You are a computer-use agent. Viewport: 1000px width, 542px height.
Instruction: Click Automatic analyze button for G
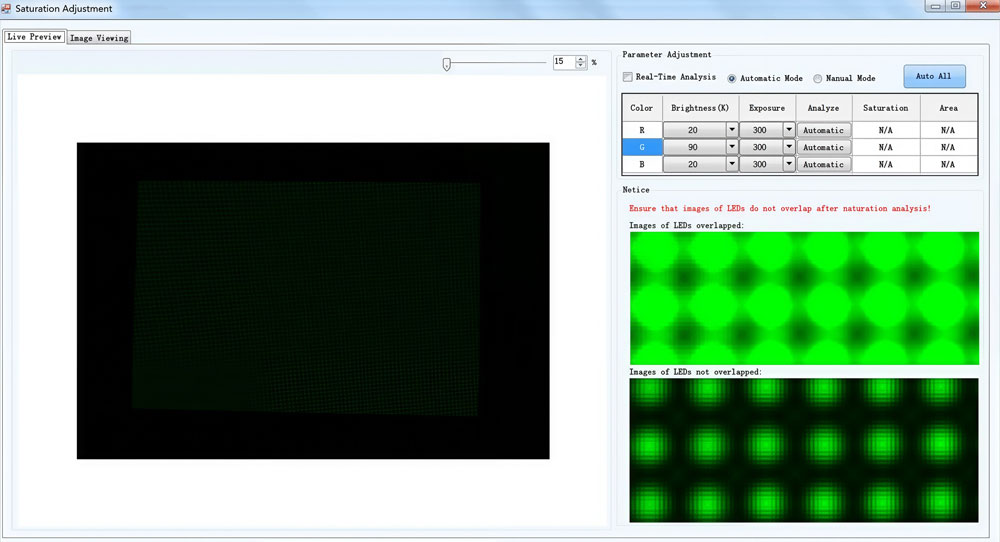pyautogui.click(x=823, y=147)
